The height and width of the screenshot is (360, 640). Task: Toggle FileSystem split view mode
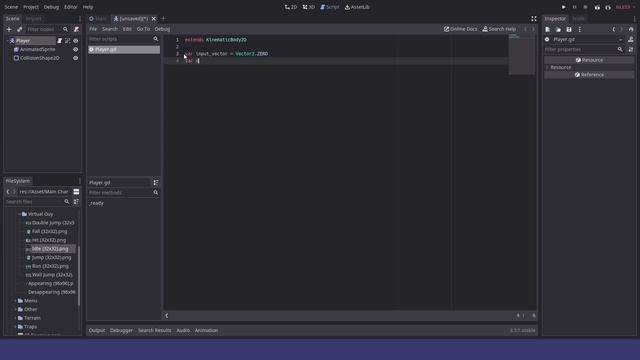coord(76,192)
